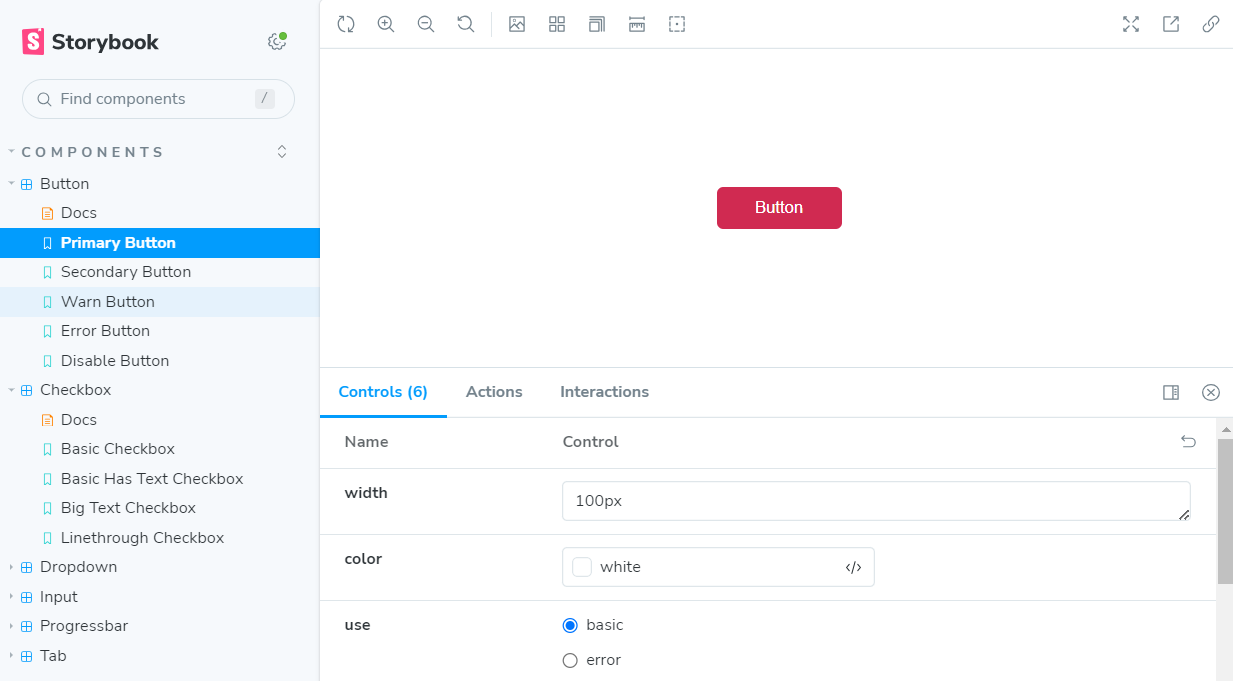Viewport: 1233px width, 681px height.
Task: Switch to the Actions tab
Action: [x=494, y=392]
